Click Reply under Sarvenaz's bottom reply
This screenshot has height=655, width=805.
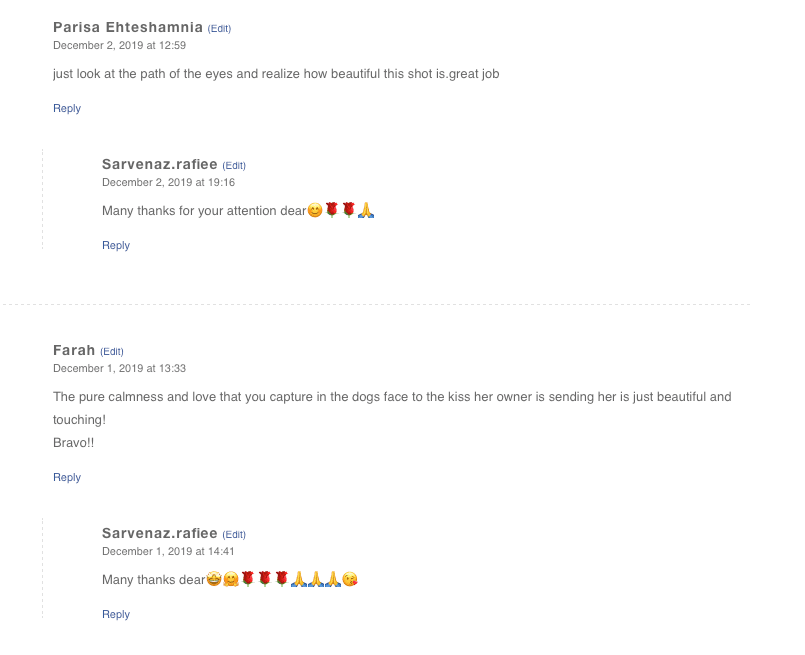point(115,614)
